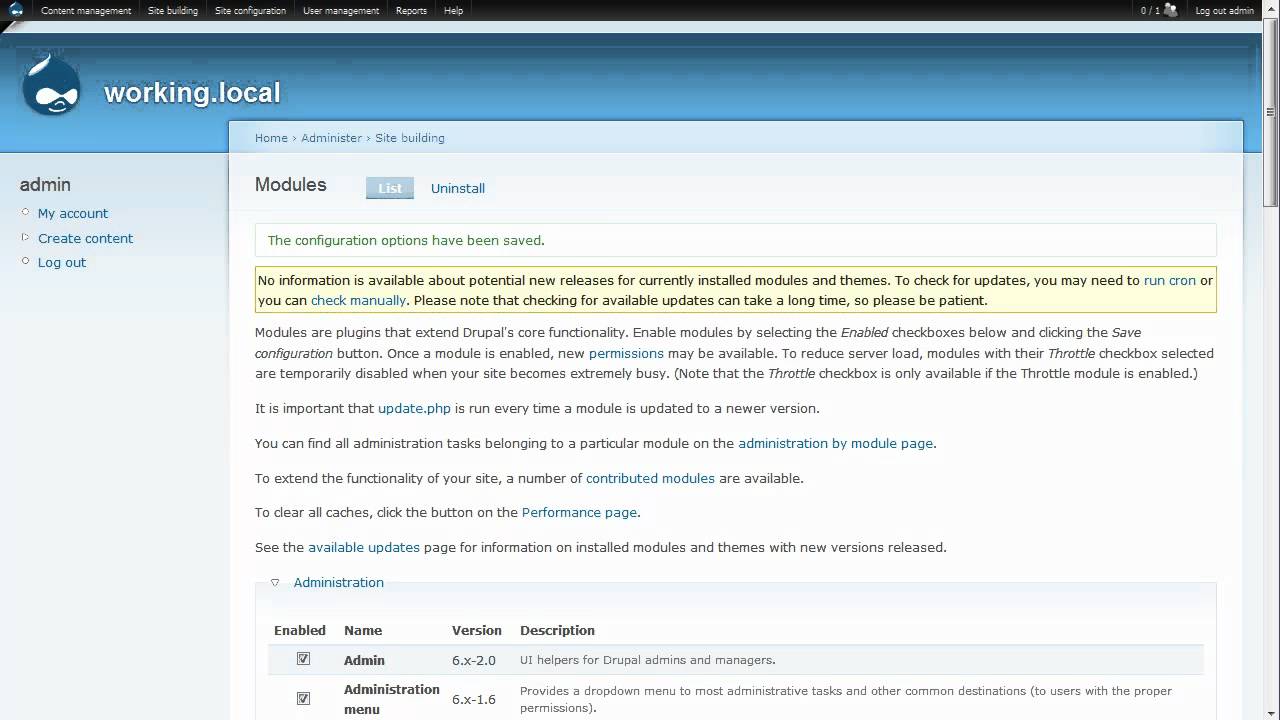The height and width of the screenshot is (720, 1280).
Task: Open administration by module page link
Action: [835, 443]
